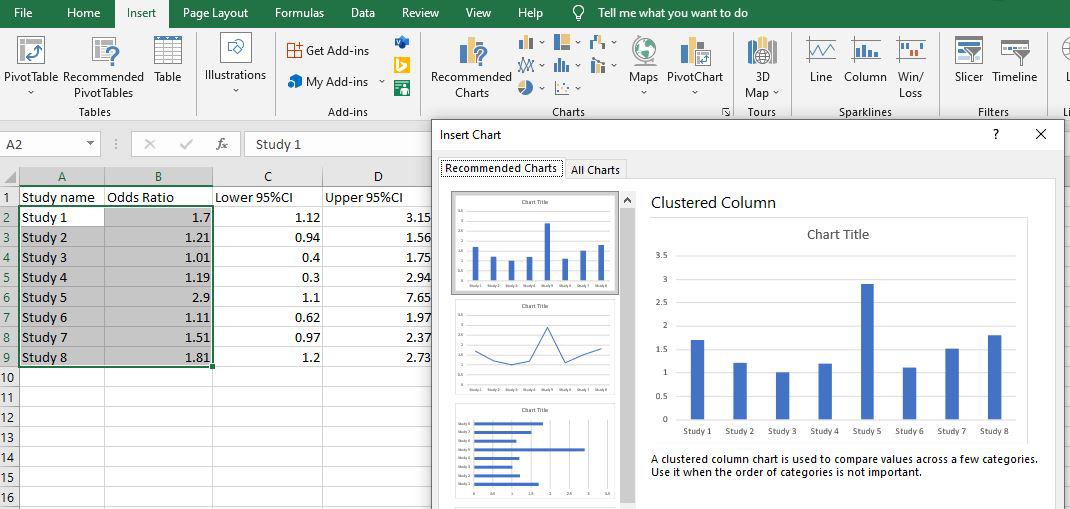The height and width of the screenshot is (509, 1070).
Task: Open the Charts group dialog launcher
Action: [x=726, y=113]
